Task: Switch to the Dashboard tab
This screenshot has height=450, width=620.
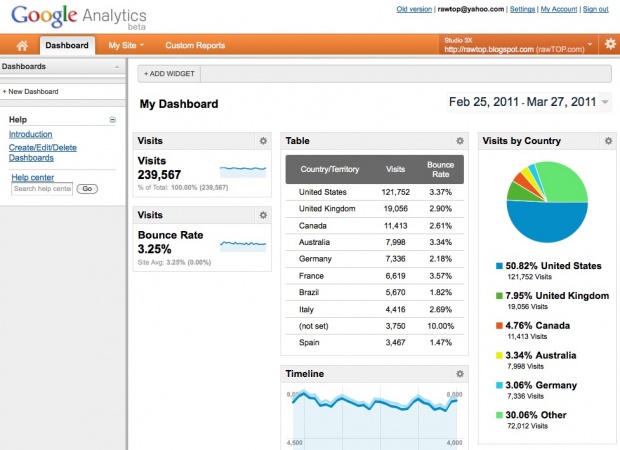Action: [x=67, y=45]
